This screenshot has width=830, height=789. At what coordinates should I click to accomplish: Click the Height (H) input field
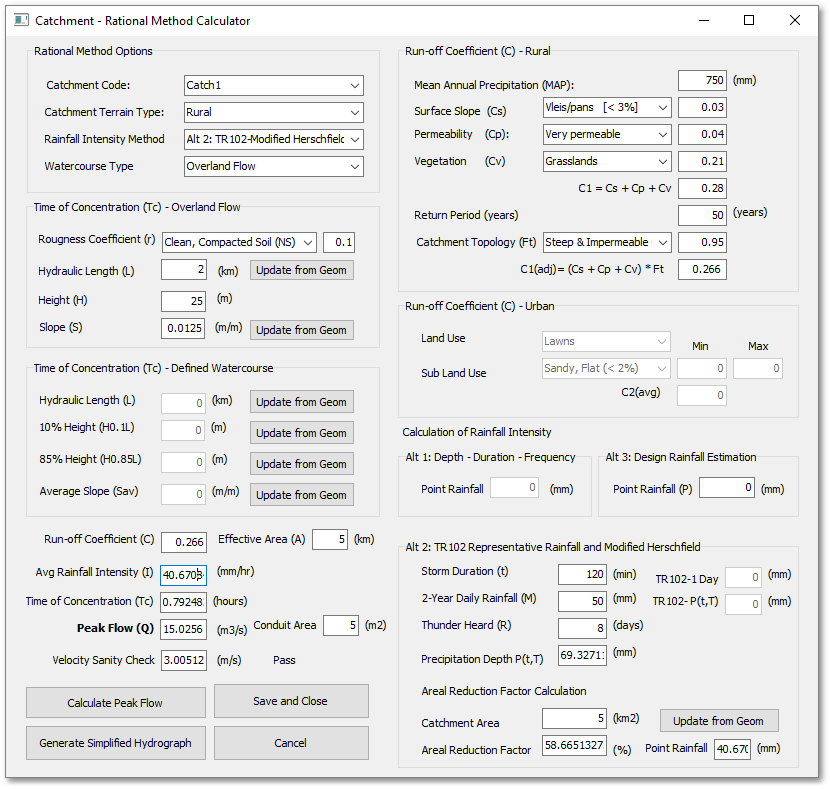(x=183, y=301)
